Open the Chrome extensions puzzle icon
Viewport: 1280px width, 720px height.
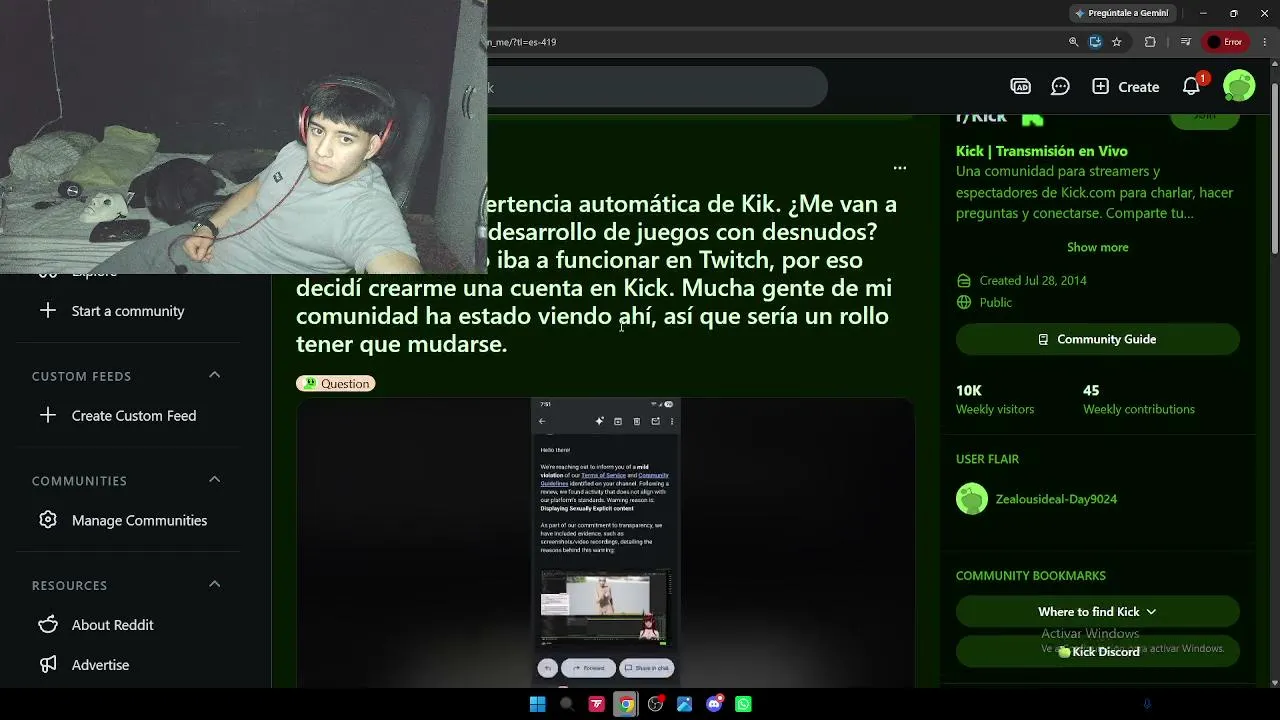click(1150, 42)
